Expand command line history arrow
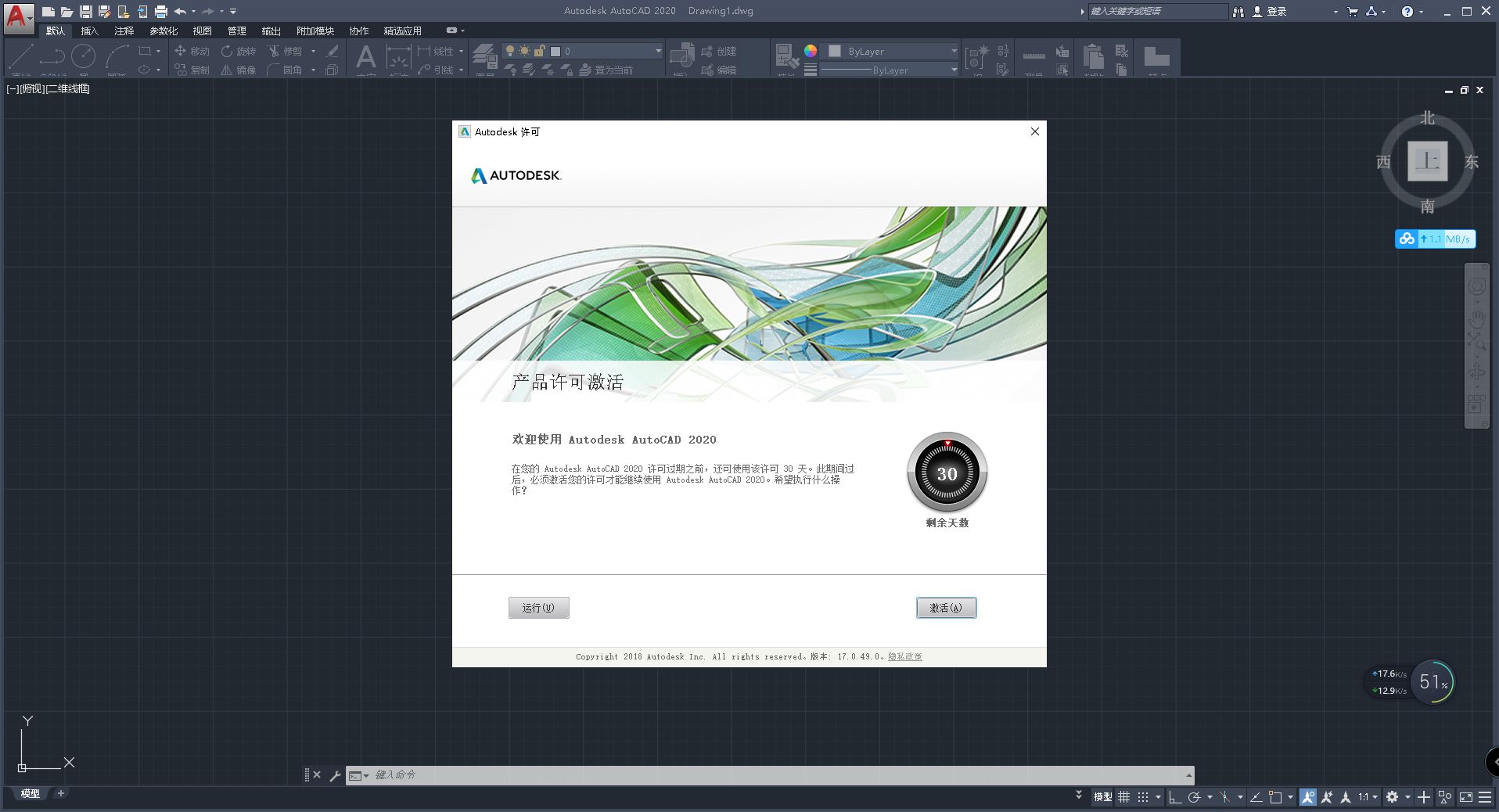Screen dimensions: 1499x812 pyautogui.click(x=1188, y=775)
